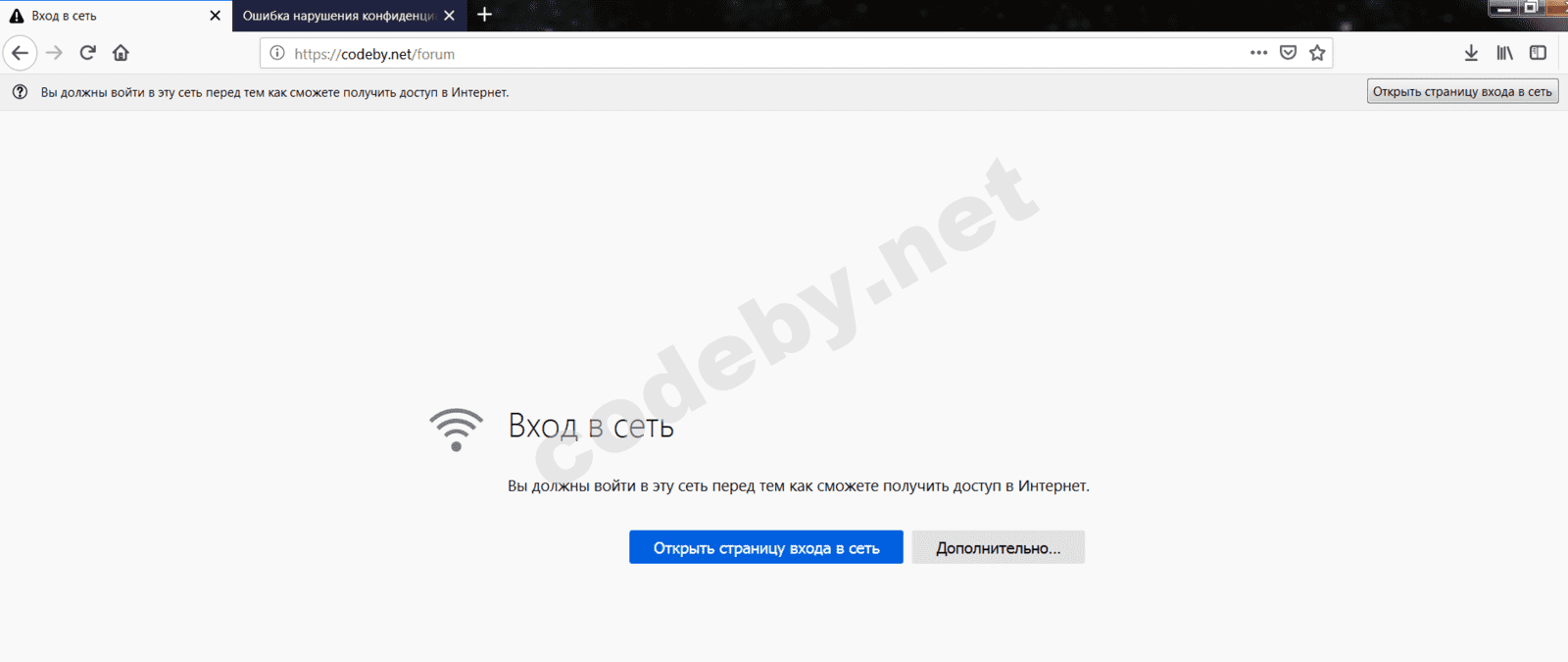
Task: Click the page message about network login
Action: (x=798, y=485)
